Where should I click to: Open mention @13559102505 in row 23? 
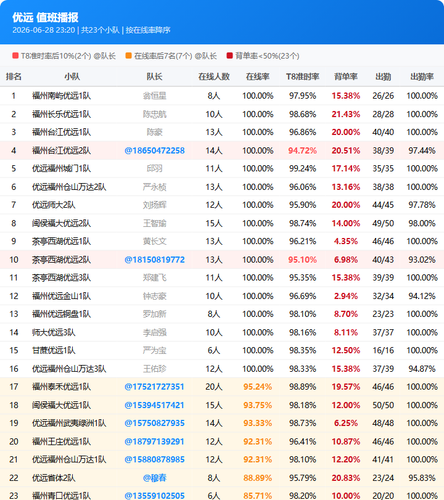[x=154, y=496]
